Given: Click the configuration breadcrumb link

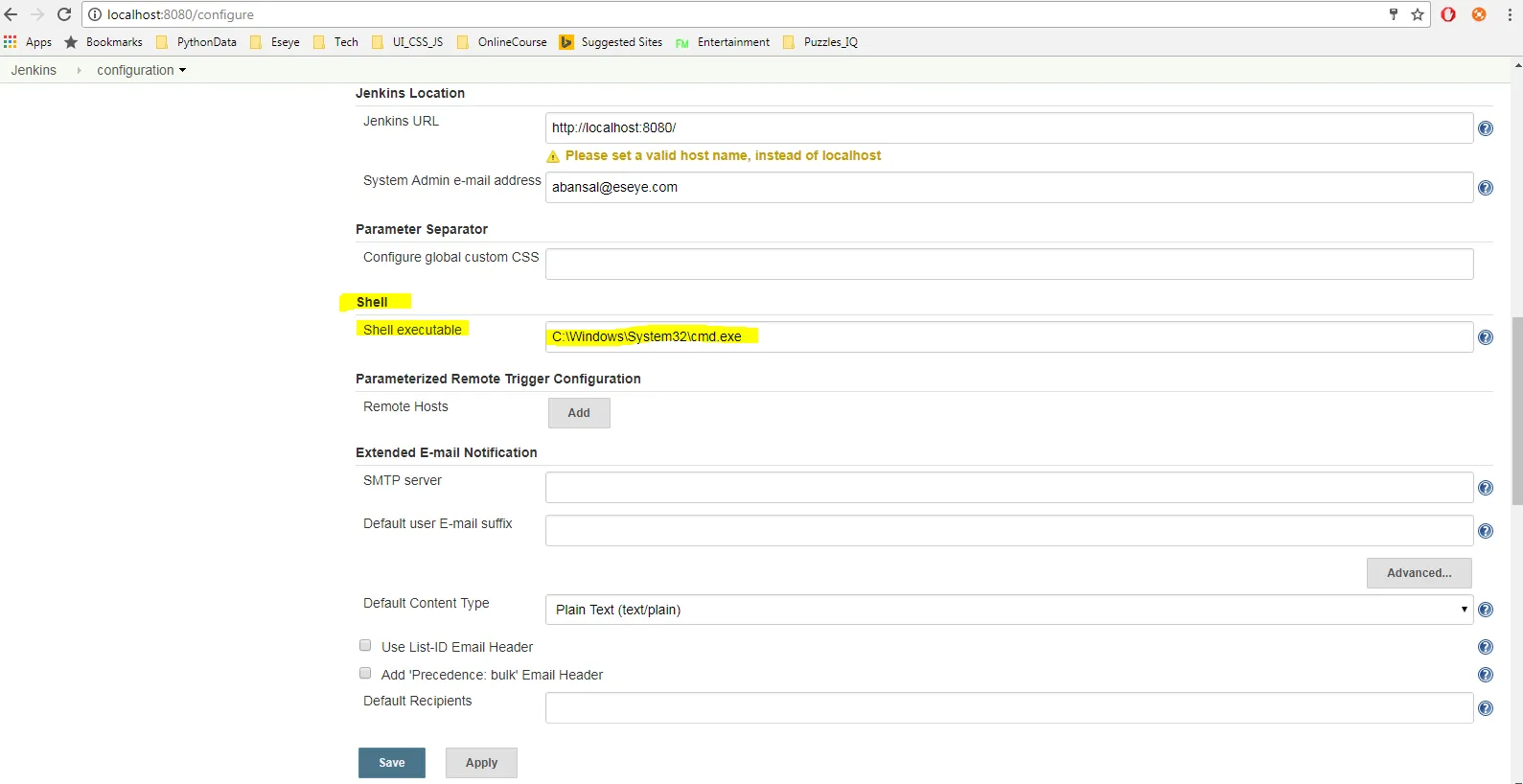Looking at the screenshot, I should tap(135, 70).
